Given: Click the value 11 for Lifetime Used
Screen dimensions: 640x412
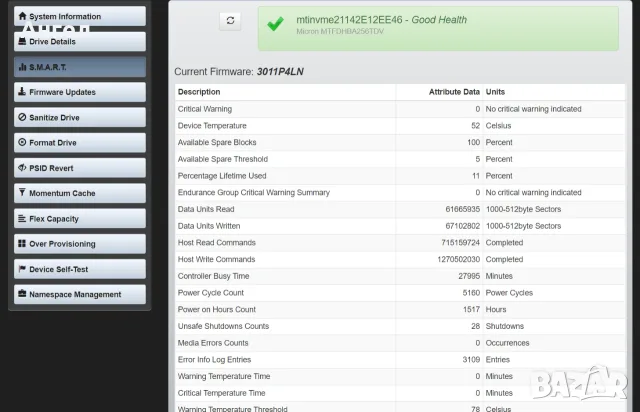Looking at the screenshot, I should pos(476,176).
